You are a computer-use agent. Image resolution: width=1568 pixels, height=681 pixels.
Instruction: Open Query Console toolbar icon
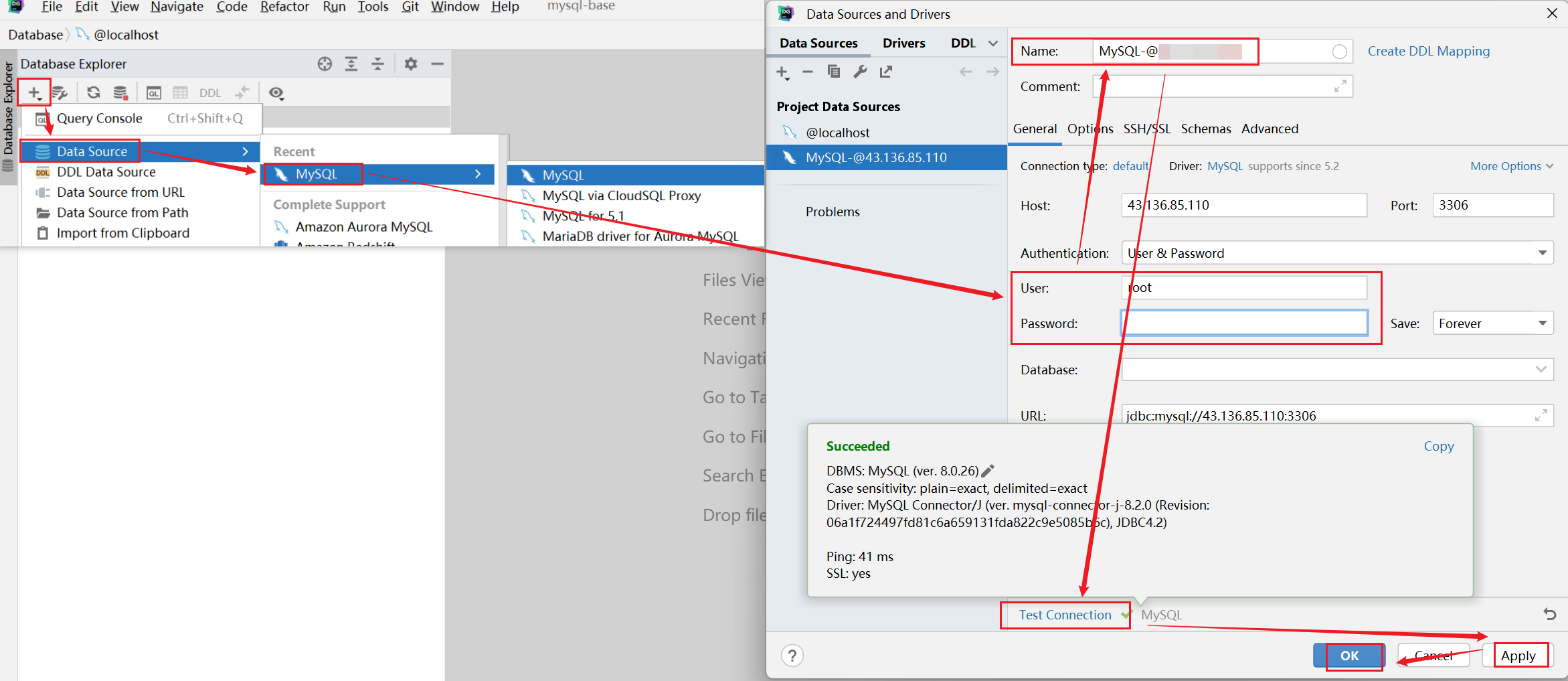(154, 92)
